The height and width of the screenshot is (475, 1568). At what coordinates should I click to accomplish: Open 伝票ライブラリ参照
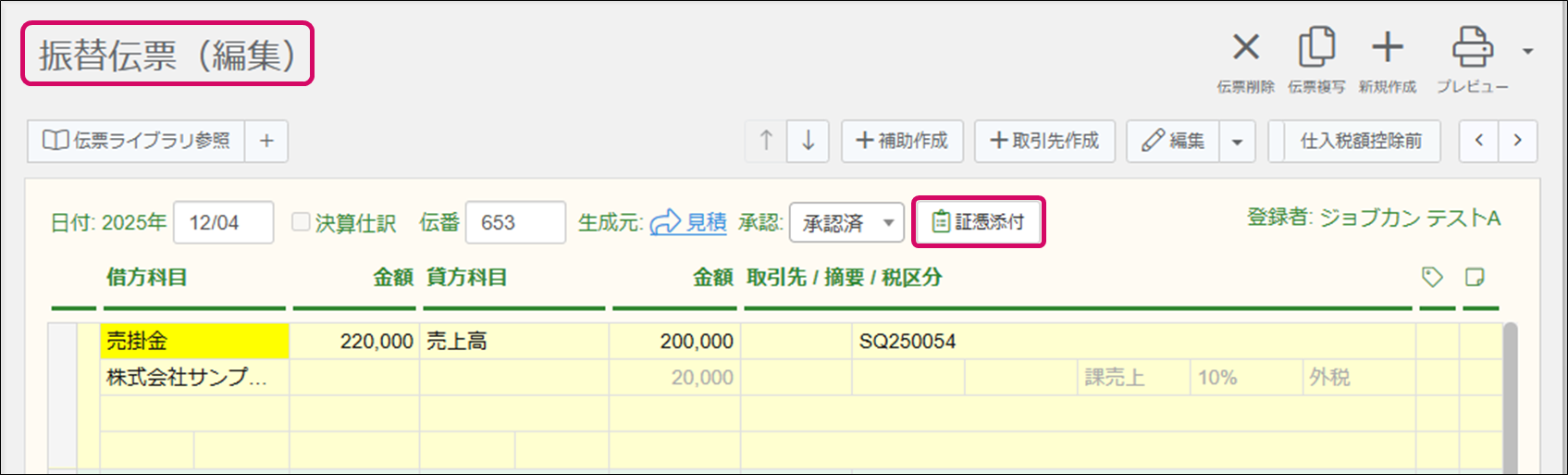coord(137,141)
